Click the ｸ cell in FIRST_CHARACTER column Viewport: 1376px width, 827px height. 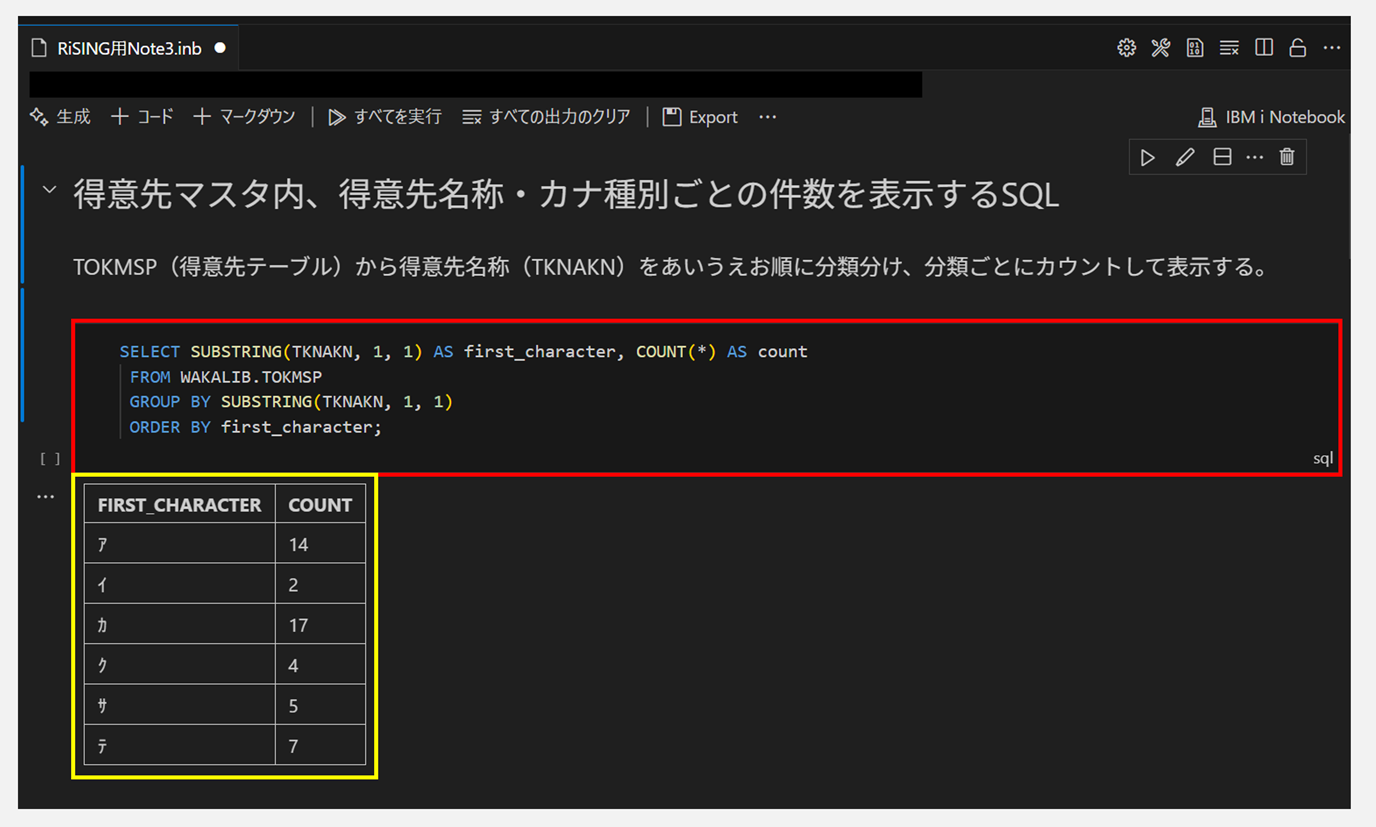180,665
